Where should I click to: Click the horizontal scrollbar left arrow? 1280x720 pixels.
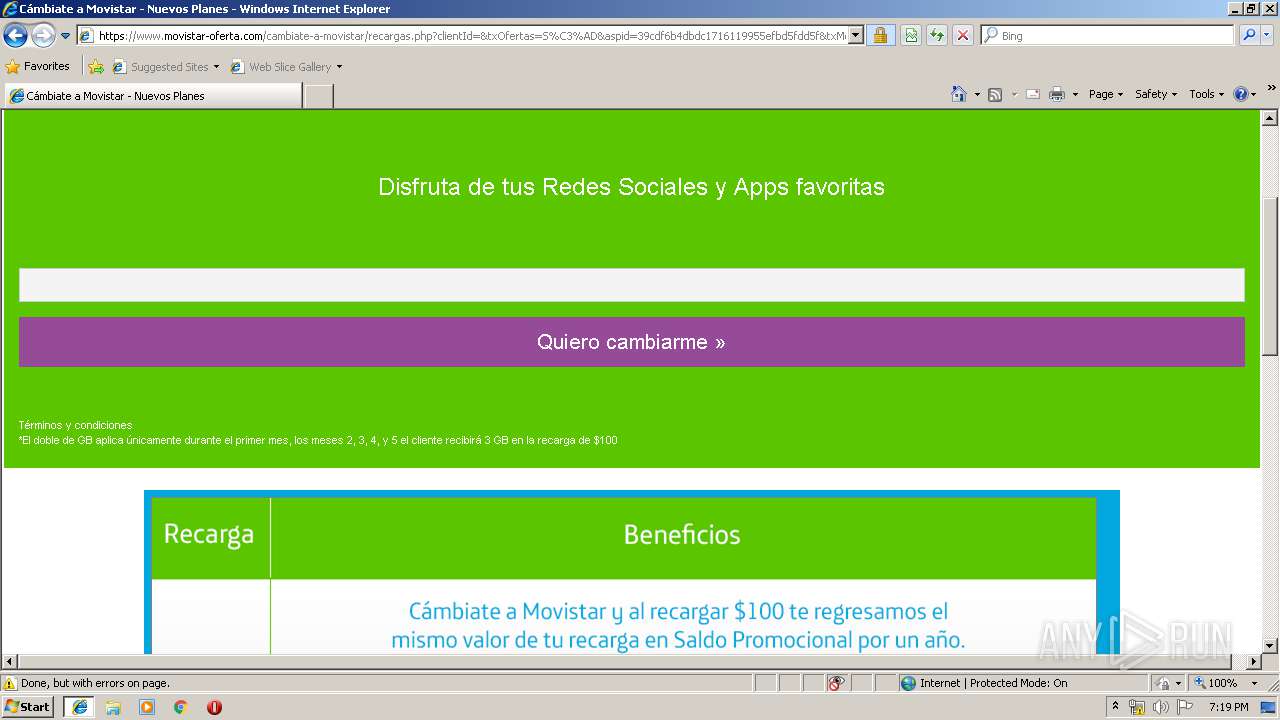click(x=9, y=662)
